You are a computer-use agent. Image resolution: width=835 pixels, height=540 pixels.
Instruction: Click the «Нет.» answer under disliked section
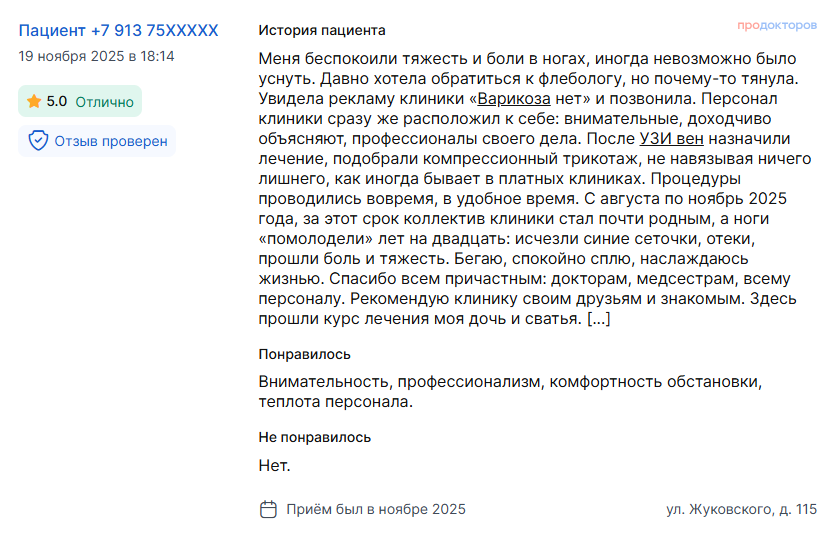[274, 465]
